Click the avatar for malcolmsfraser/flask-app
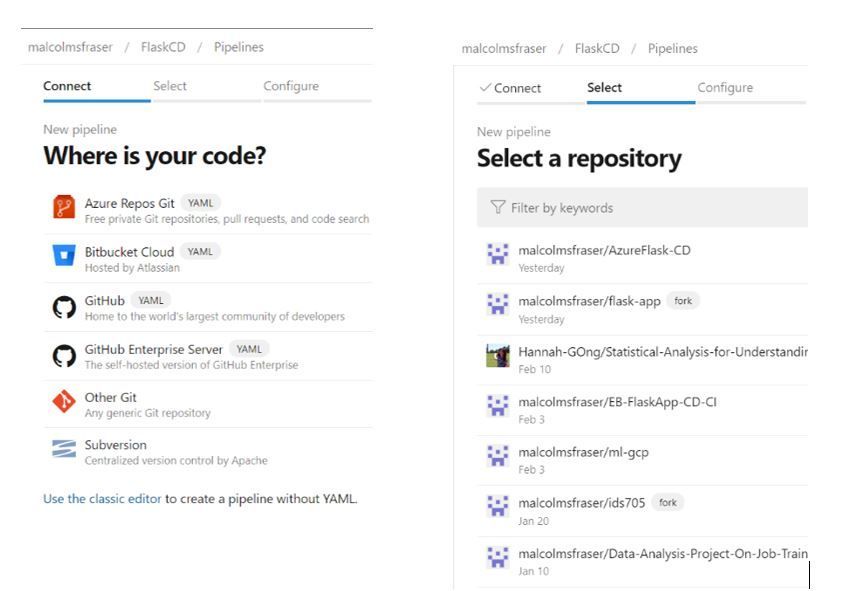Viewport: 860px width, 591px height. pos(497,304)
